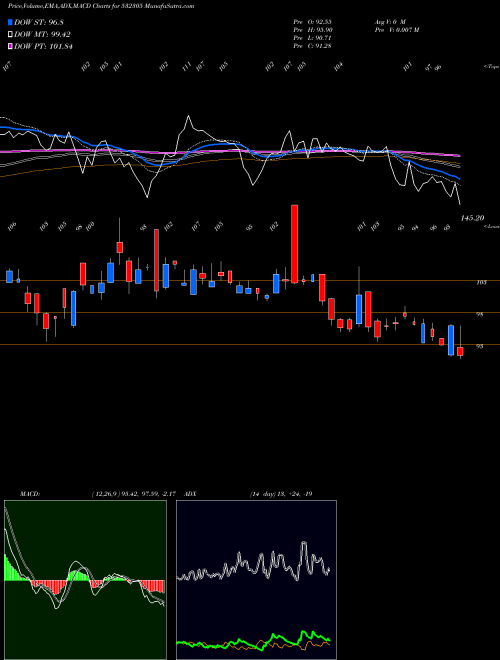
Task: Click the dark blue ADX chart panel
Action: pos(256,580)
